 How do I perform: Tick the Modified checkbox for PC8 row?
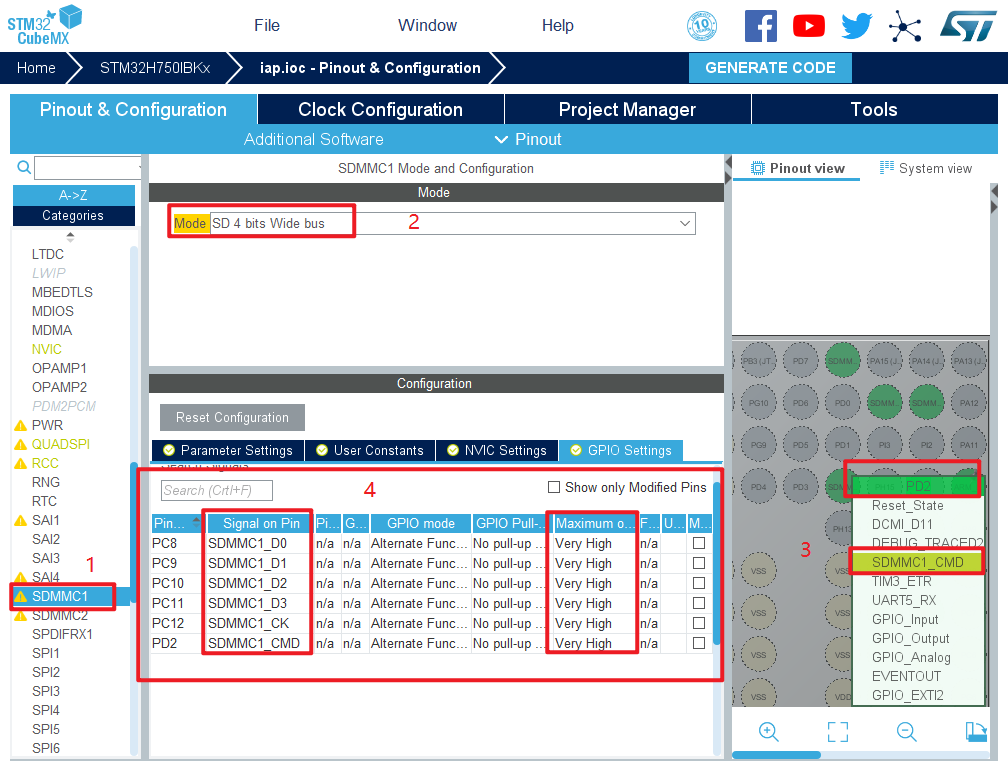coord(699,544)
